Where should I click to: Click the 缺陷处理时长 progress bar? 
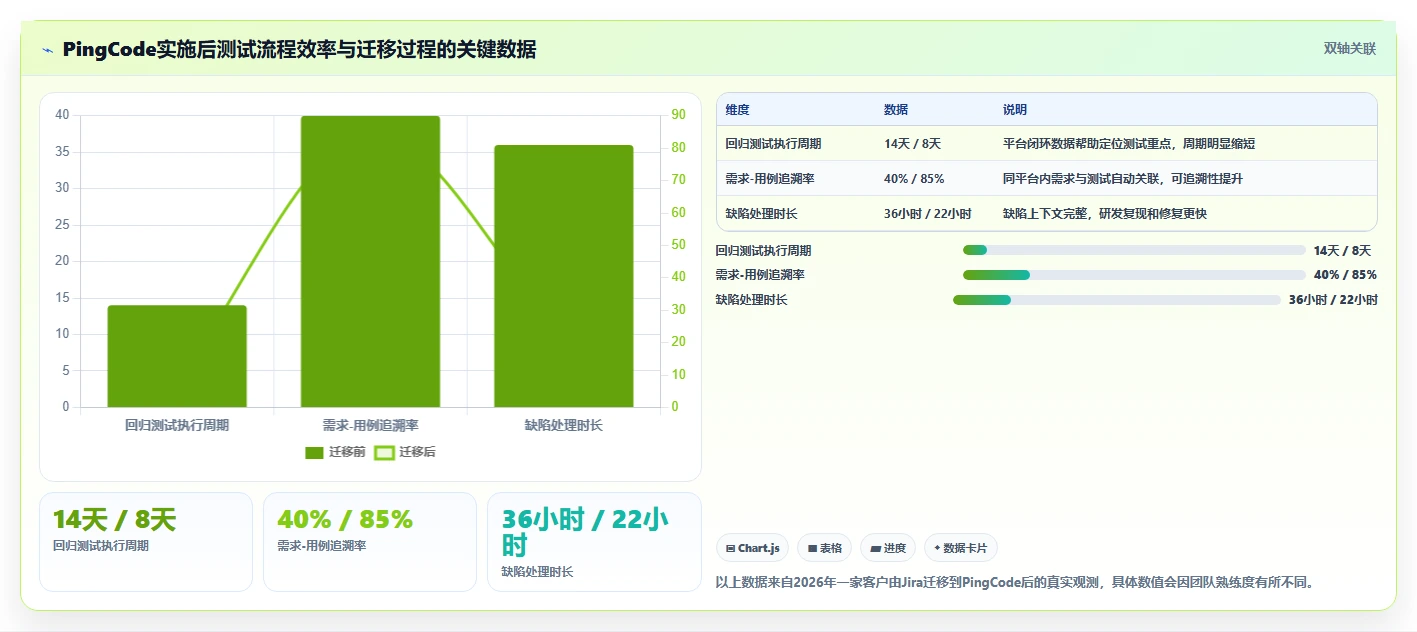(1117, 300)
